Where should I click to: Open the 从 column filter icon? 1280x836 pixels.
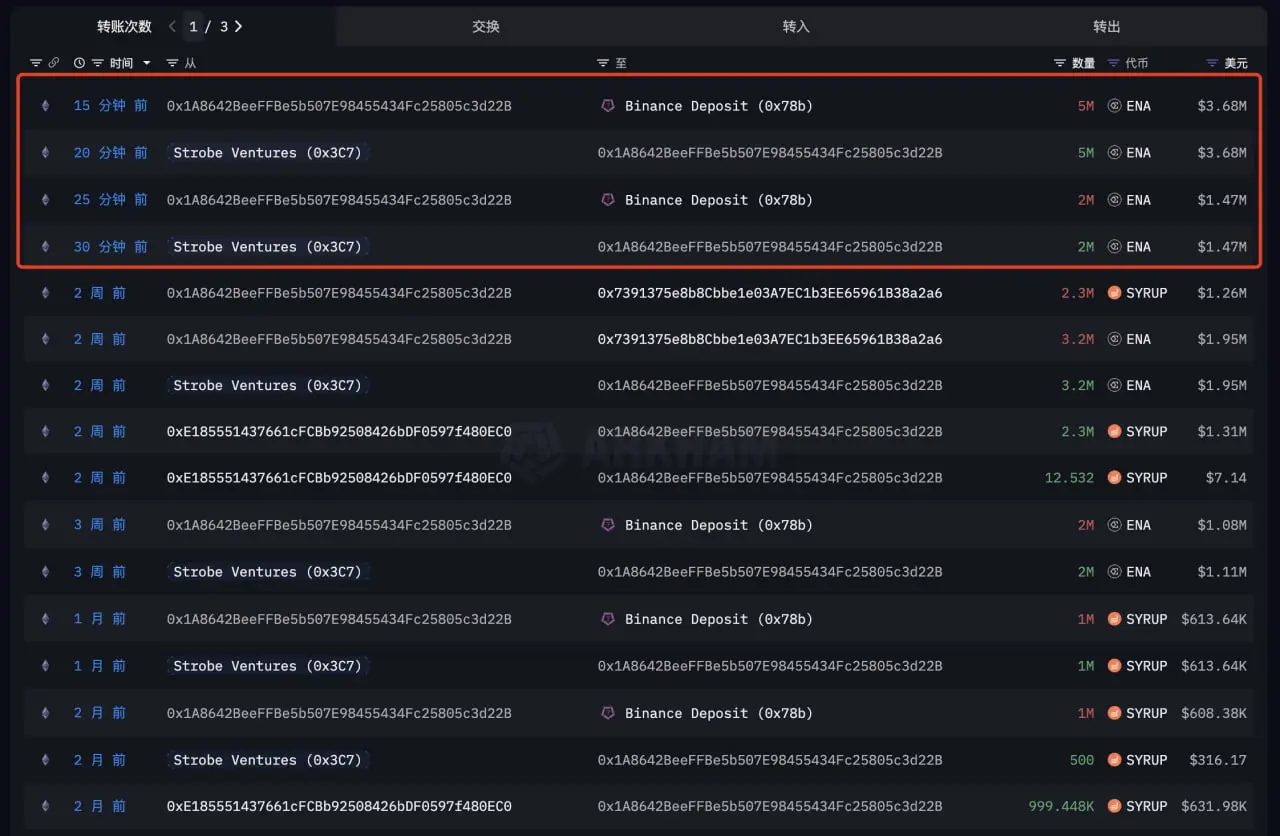point(172,63)
